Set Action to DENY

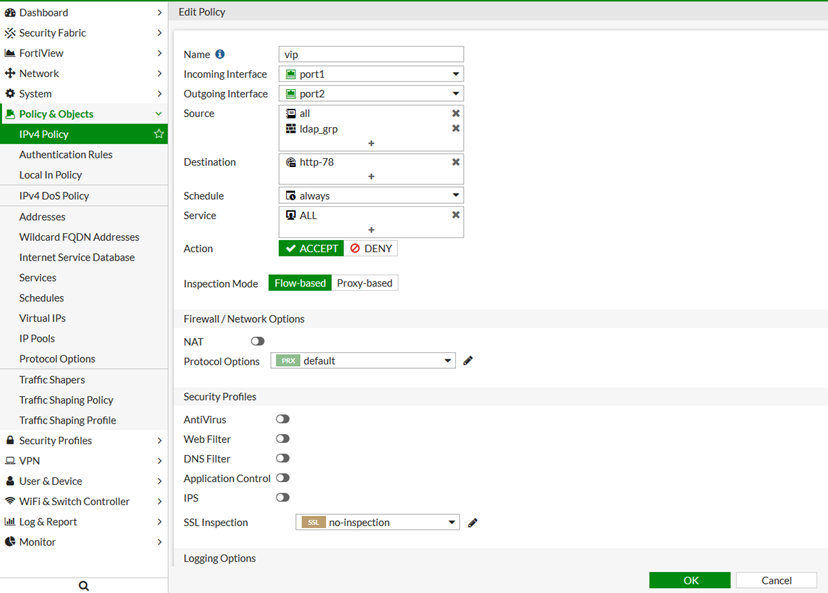point(371,249)
